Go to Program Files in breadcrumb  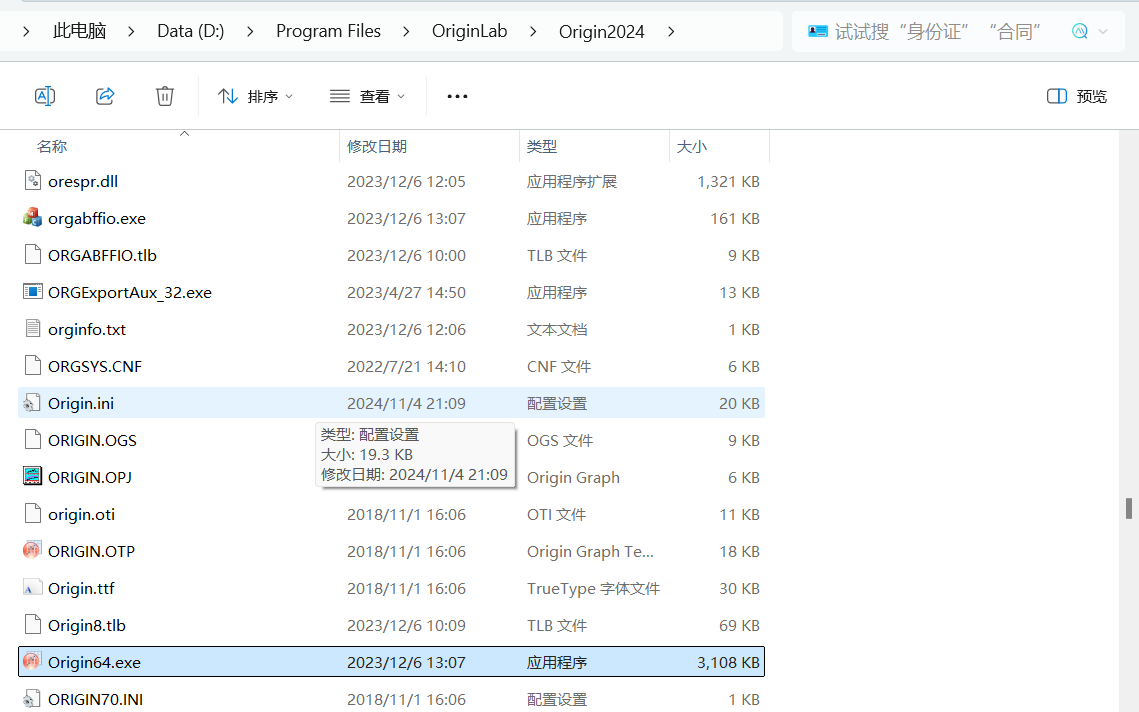click(x=328, y=31)
